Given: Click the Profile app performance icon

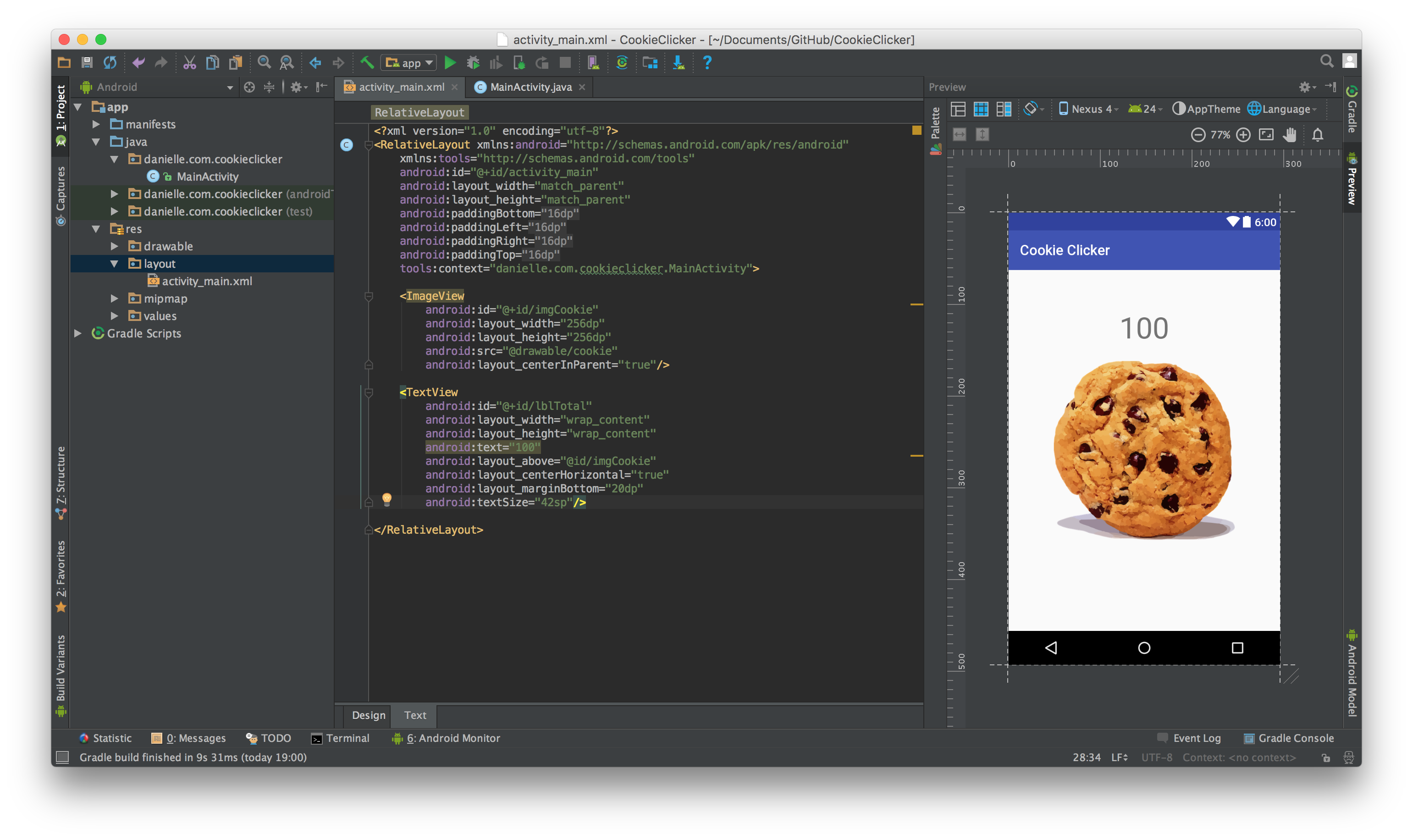Looking at the screenshot, I should tap(496, 63).
